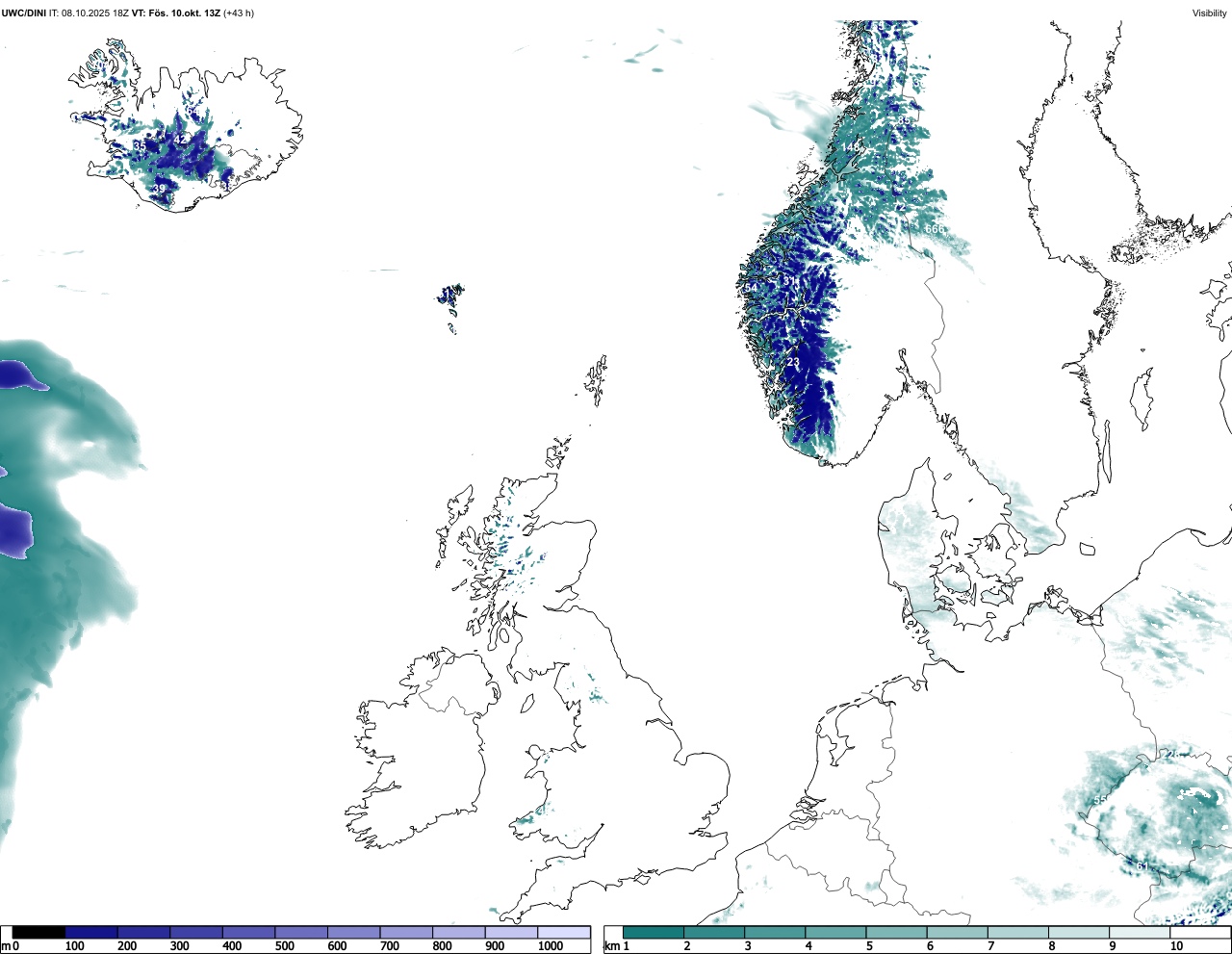This screenshot has height=954, width=1232.
Task: Click the Shetland Islands outline
Action: tap(597, 379)
